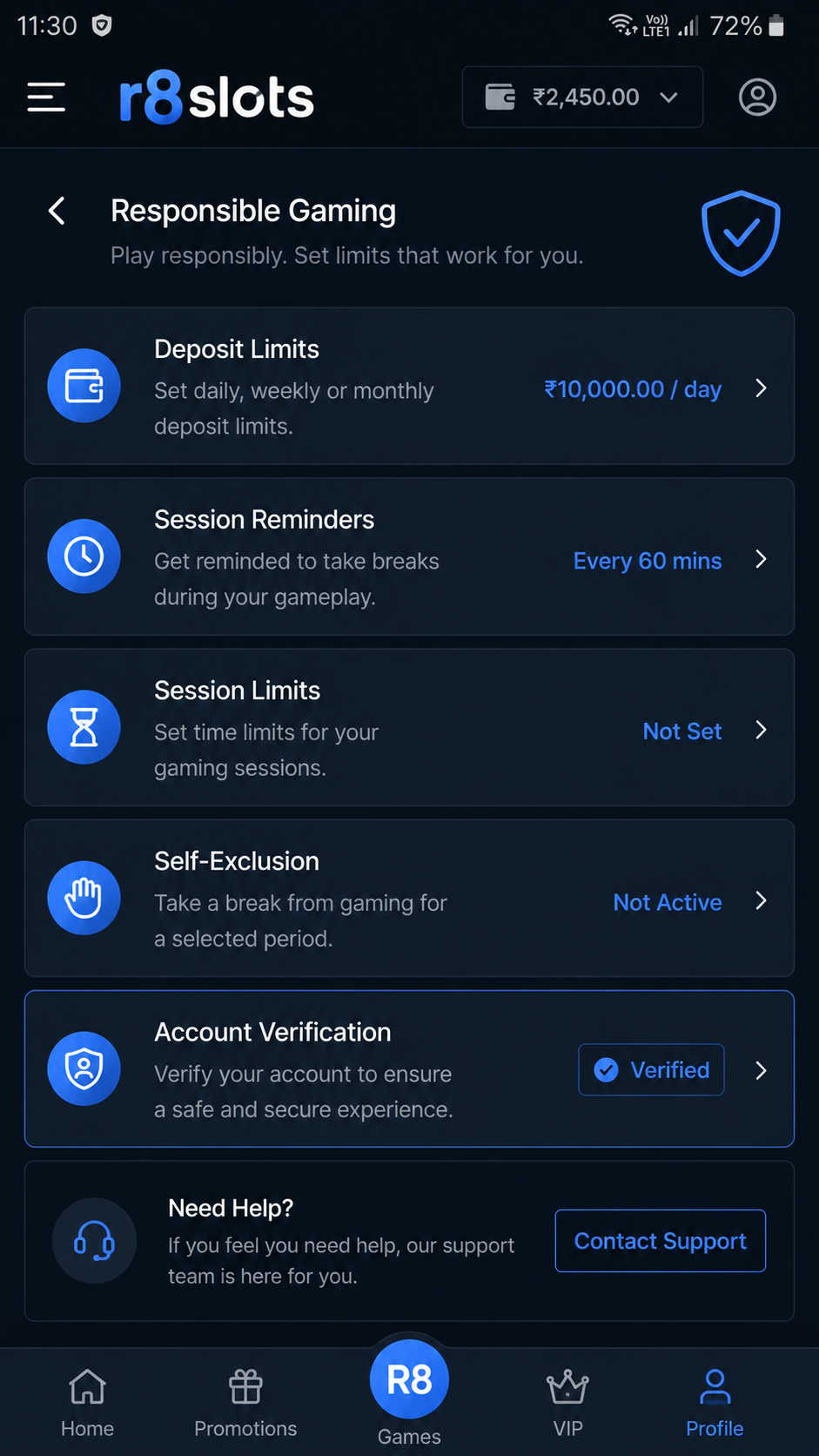Tap the Self-Exclusion hand icon
The width and height of the screenshot is (819, 1456).
pos(84,898)
